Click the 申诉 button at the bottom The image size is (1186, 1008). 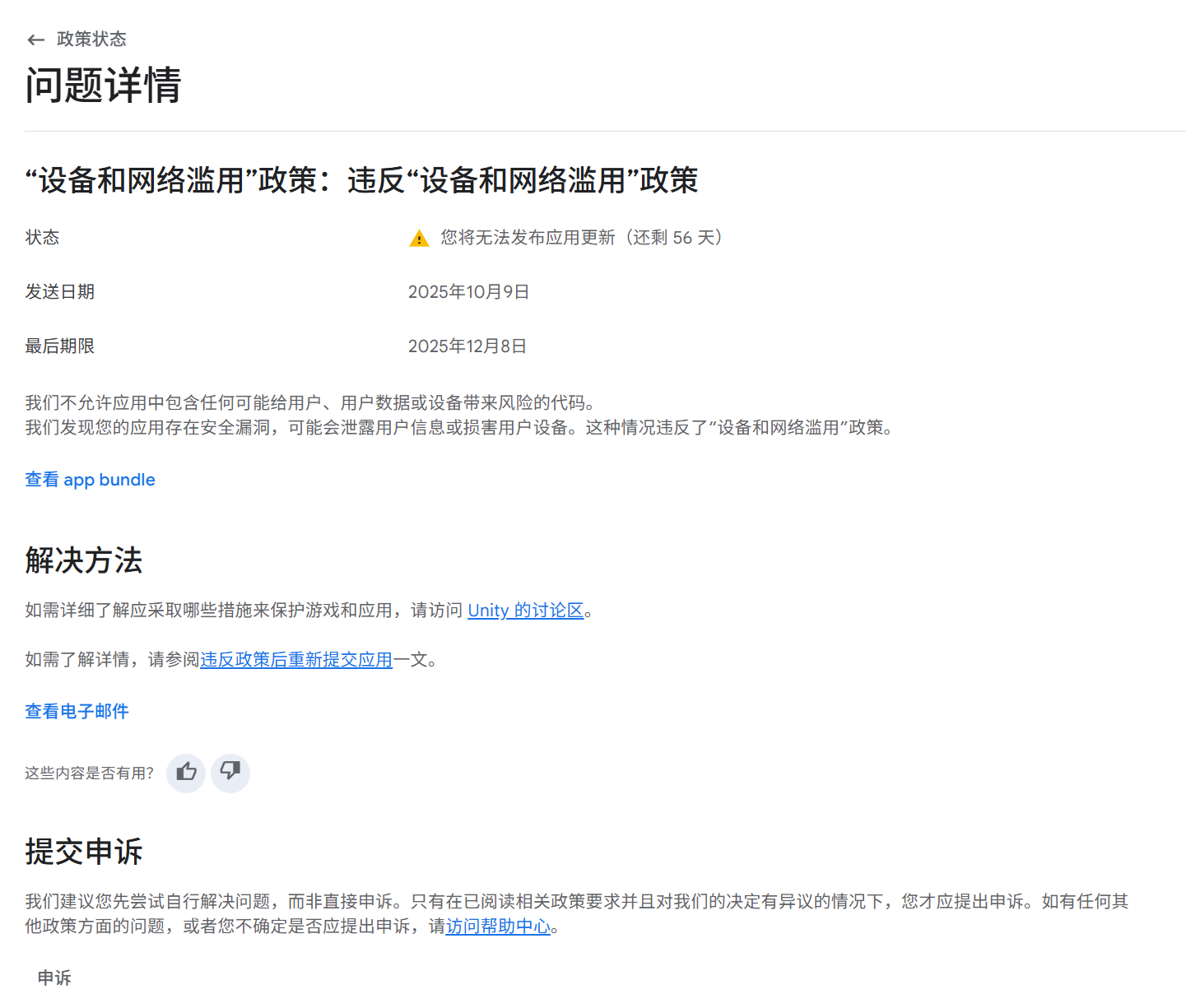click(53, 978)
